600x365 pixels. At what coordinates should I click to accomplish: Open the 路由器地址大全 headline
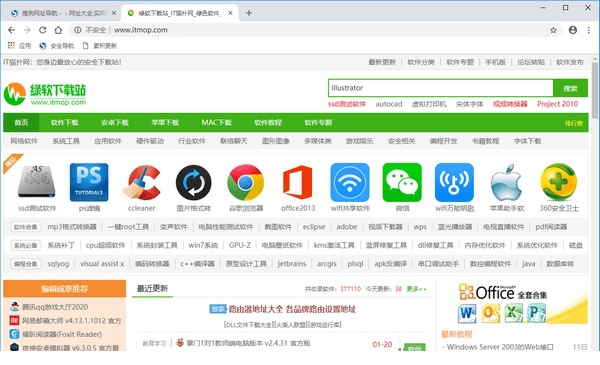pyautogui.click(x=292, y=309)
